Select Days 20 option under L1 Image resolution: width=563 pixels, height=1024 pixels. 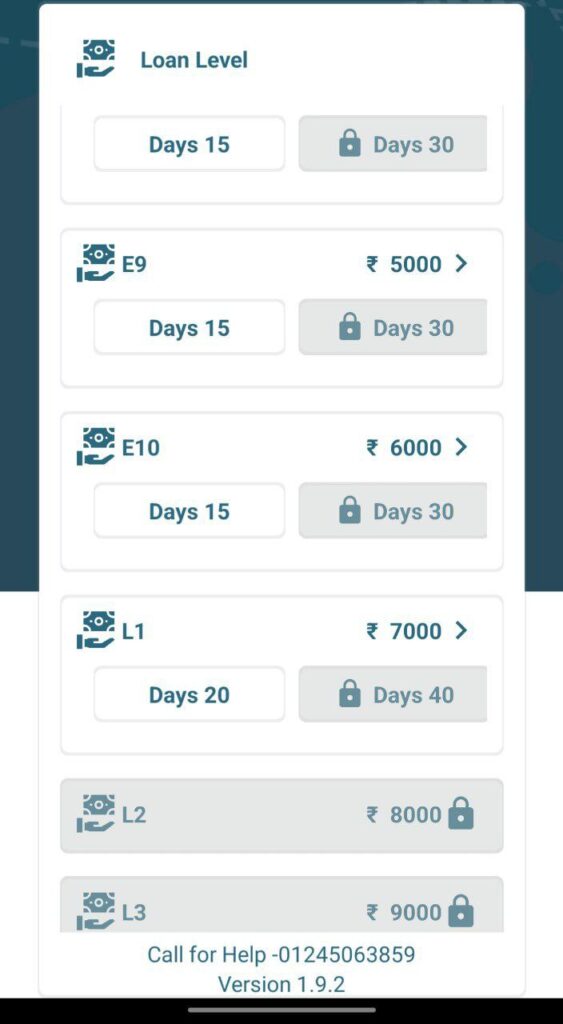(x=189, y=694)
